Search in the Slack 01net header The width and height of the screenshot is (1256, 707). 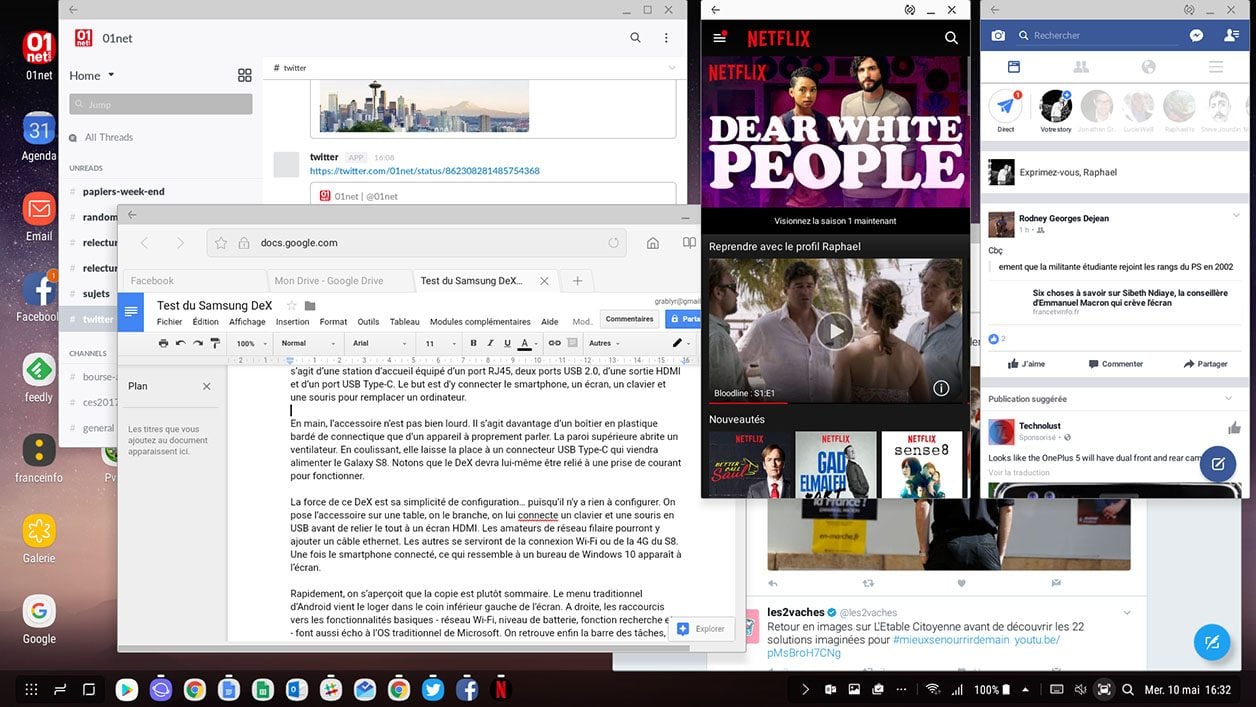click(x=636, y=38)
